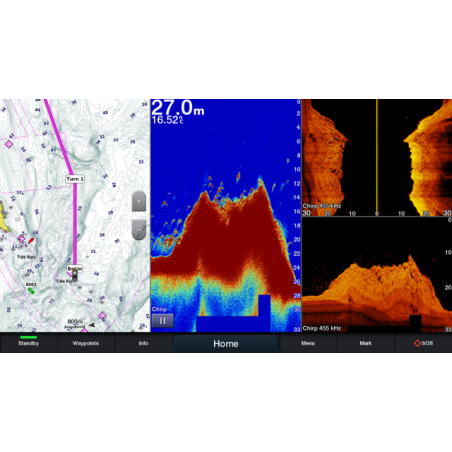Select the Turn 1 route label

click(x=75, y=179)
